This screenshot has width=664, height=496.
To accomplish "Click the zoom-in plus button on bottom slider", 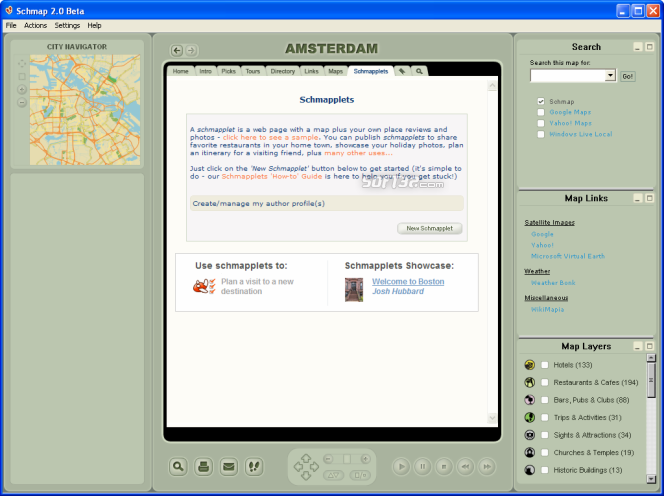I will tap(365, 459).
